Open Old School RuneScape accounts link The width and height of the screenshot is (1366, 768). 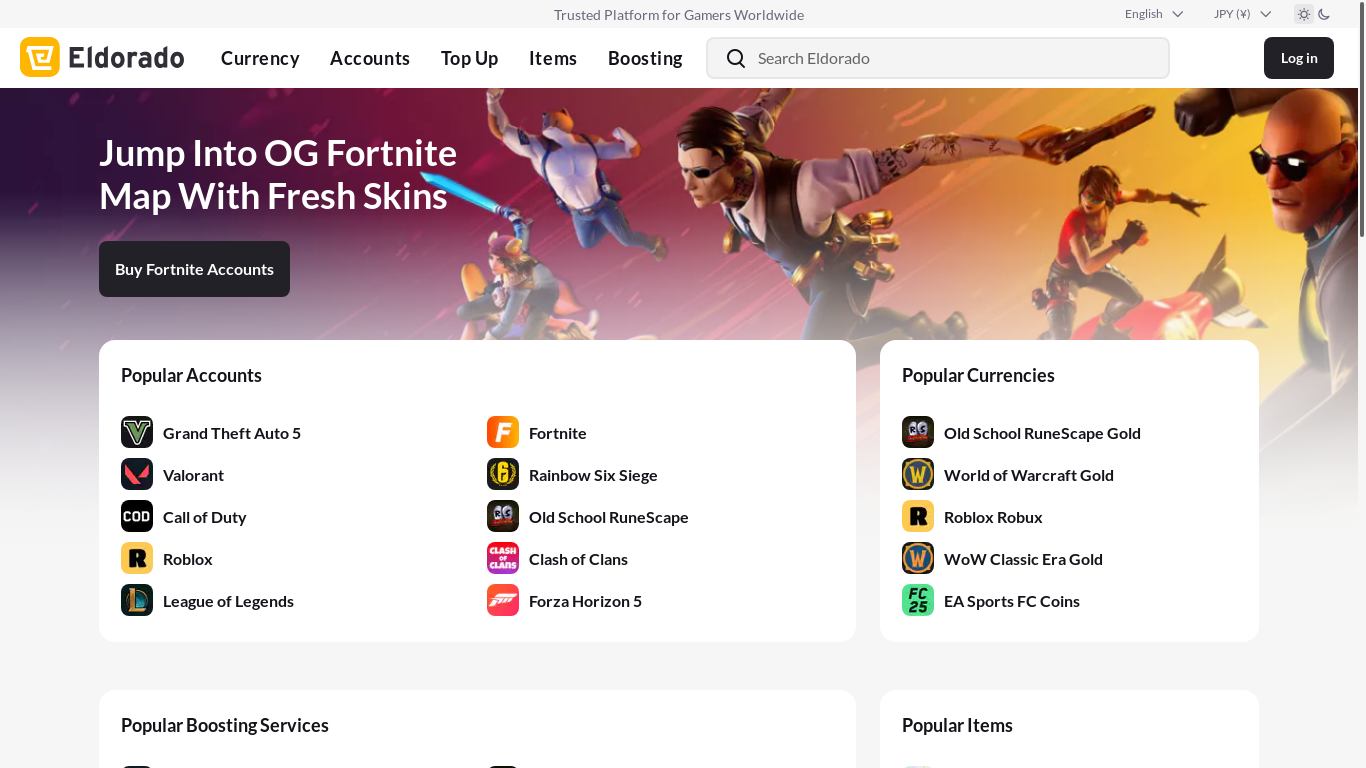pos(609,517)
